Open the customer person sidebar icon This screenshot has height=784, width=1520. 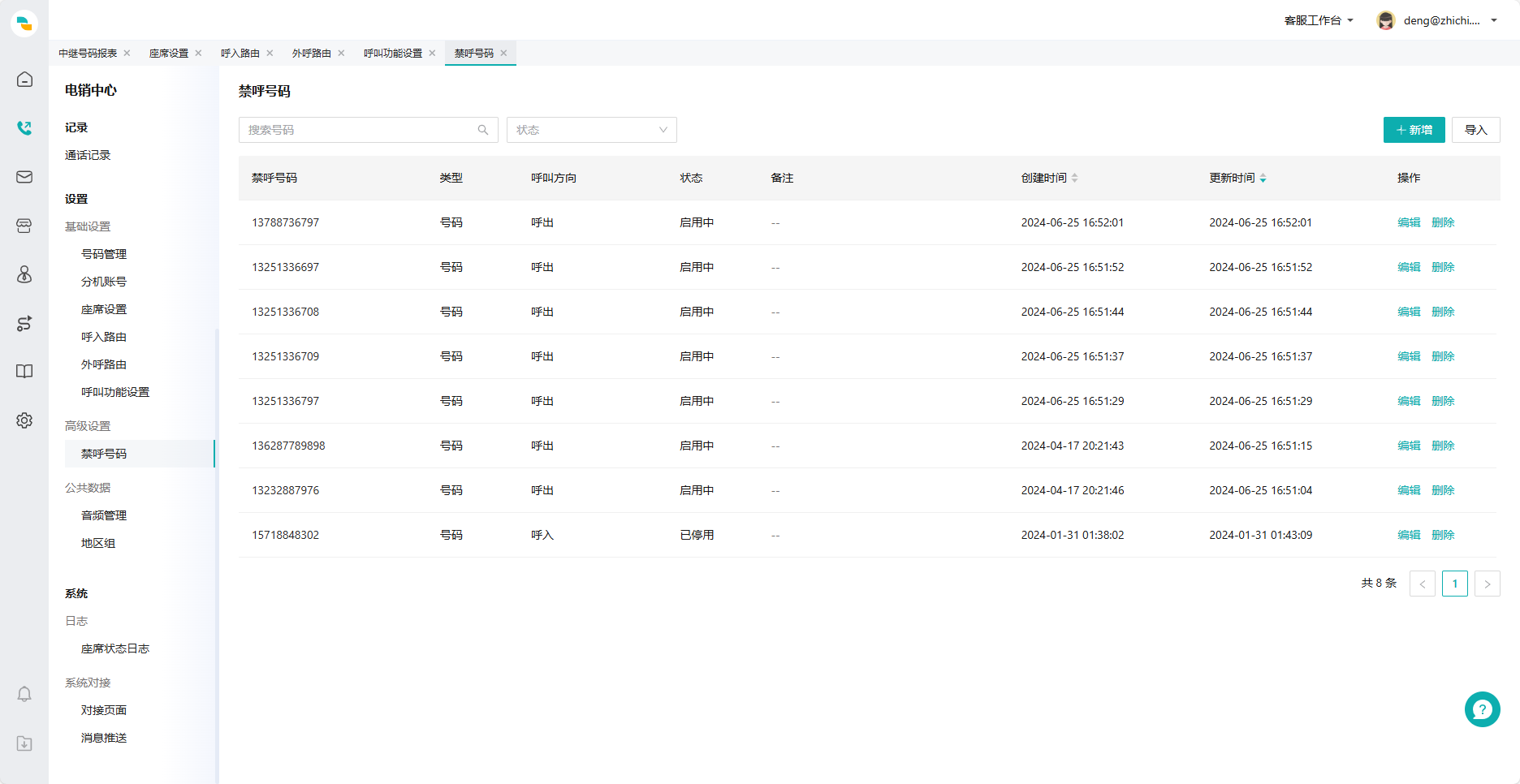pyautogui.click(x=24, y=274)
